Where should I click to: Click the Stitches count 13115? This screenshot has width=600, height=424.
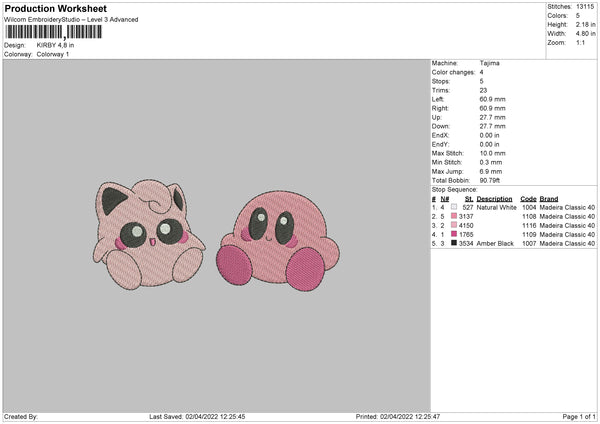pos(586,6)
